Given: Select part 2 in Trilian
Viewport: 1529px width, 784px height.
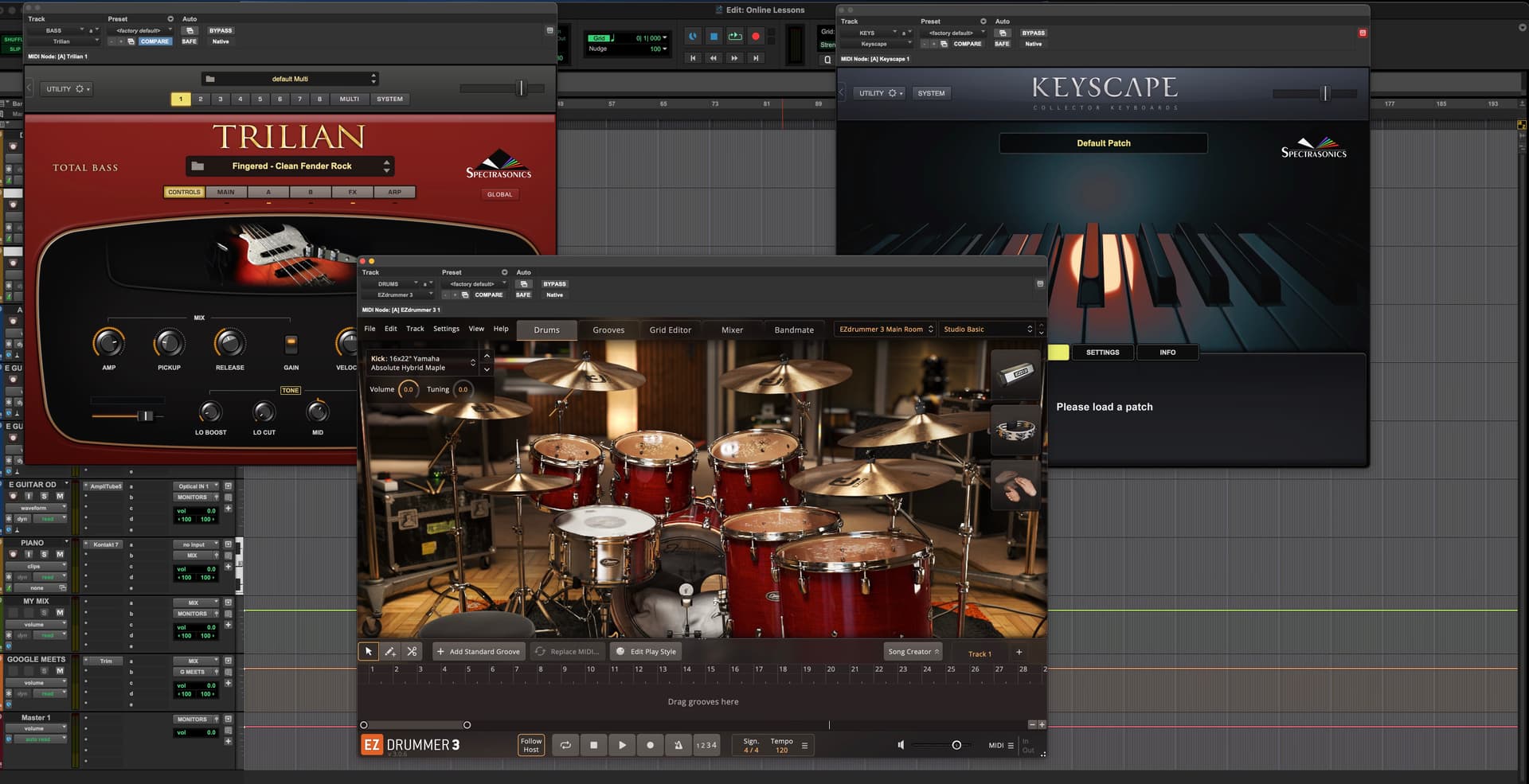Looking at the screenshot, I should click(x=201, y=99).
